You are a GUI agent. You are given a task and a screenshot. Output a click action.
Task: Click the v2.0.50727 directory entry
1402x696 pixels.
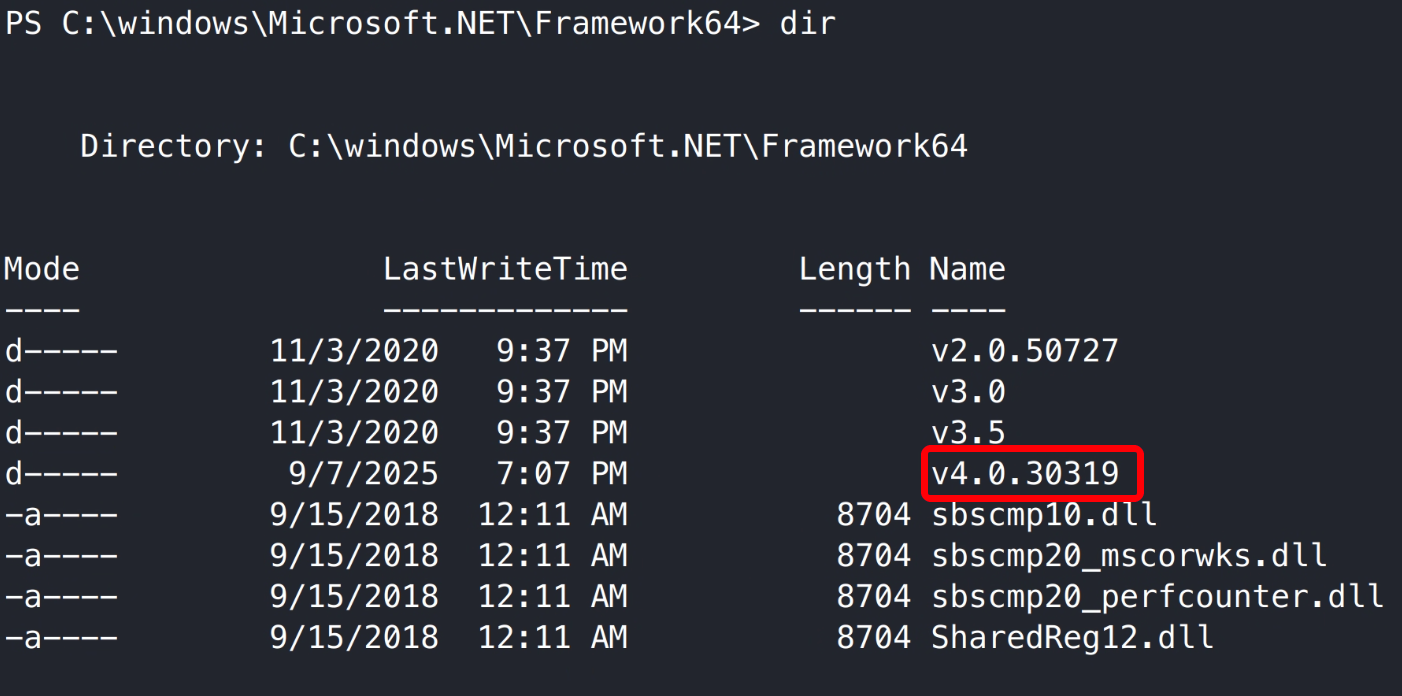pos(1025,350)
